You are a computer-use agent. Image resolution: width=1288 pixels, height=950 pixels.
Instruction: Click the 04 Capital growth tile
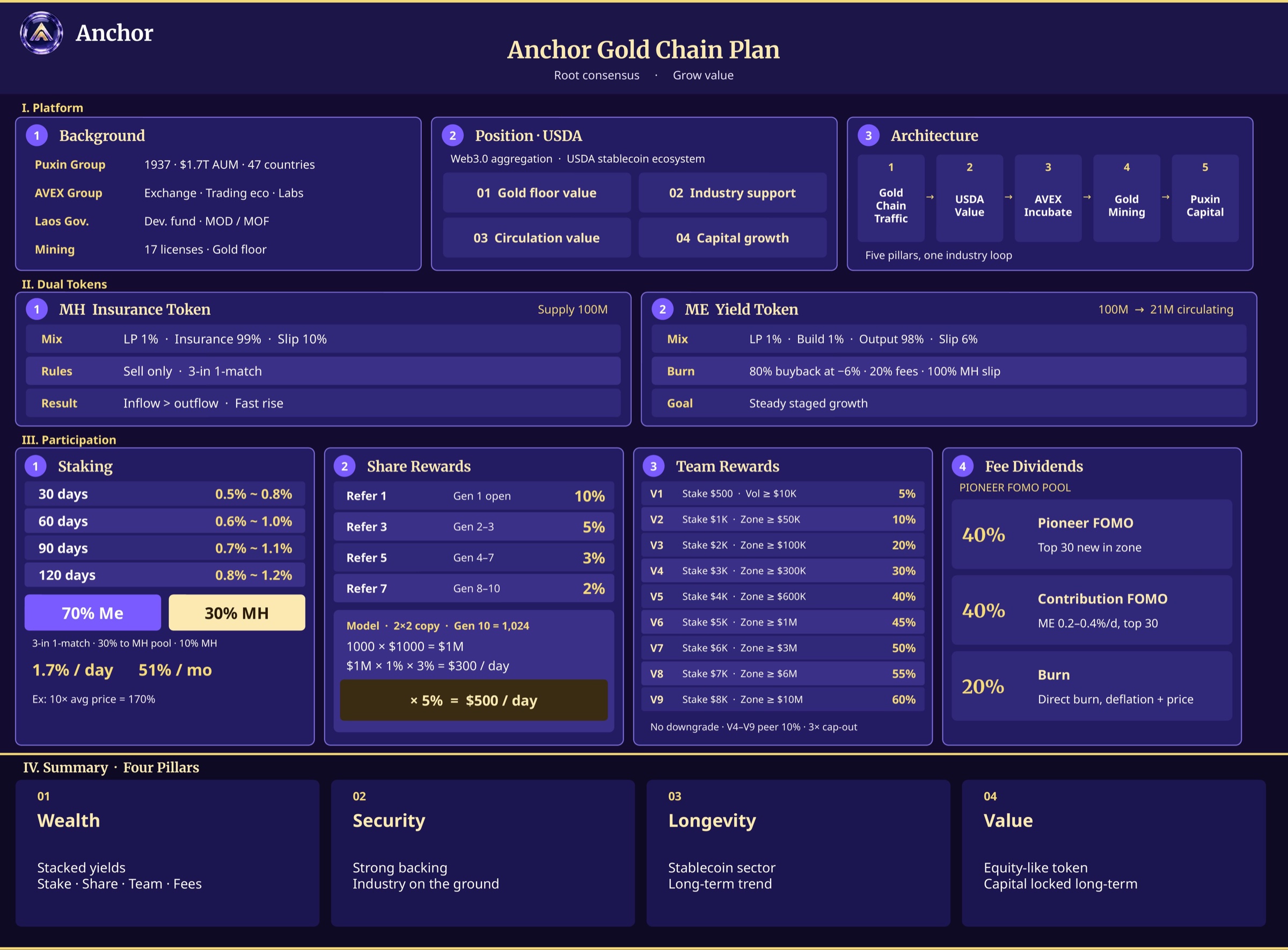pyautogui.click(x=733, y=238)
